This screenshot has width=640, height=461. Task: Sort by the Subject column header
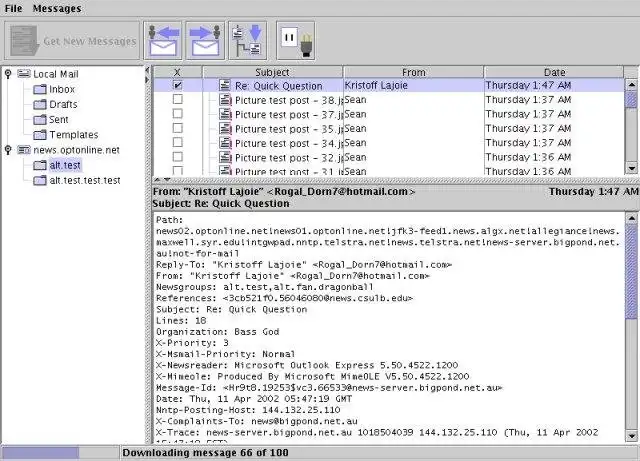click(x=272, y=72)
